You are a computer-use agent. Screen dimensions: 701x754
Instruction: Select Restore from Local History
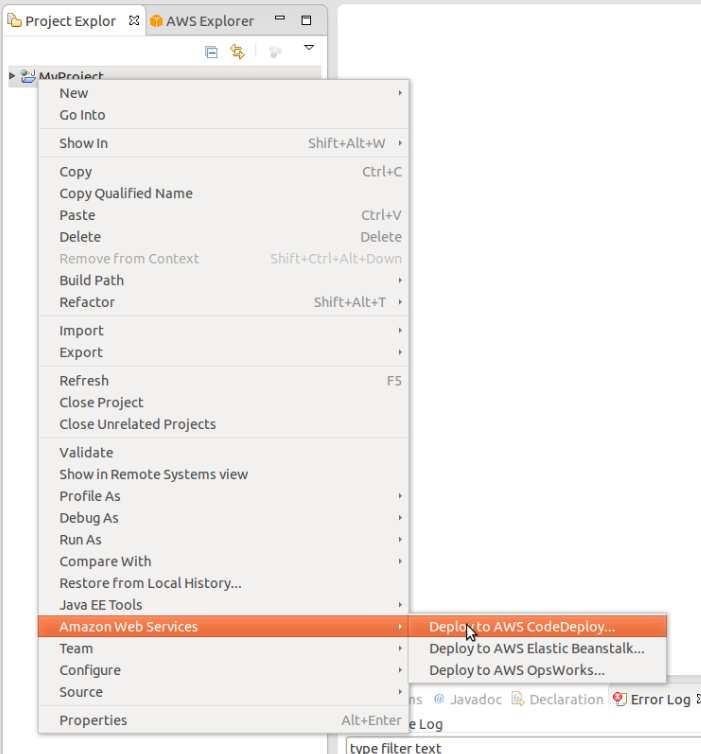coord(224,583)
